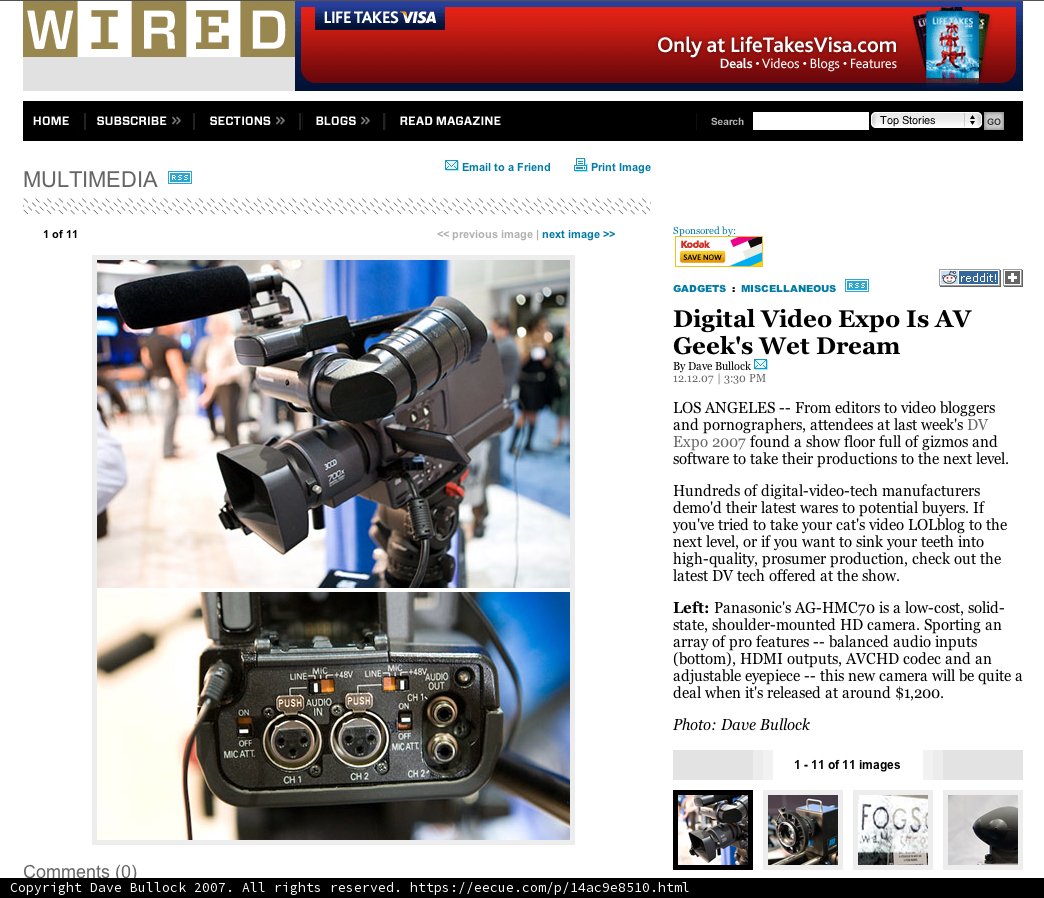1044x898 pixels.
Task: Click the Print Image printer icon
Action: click(x=581, y=164)
